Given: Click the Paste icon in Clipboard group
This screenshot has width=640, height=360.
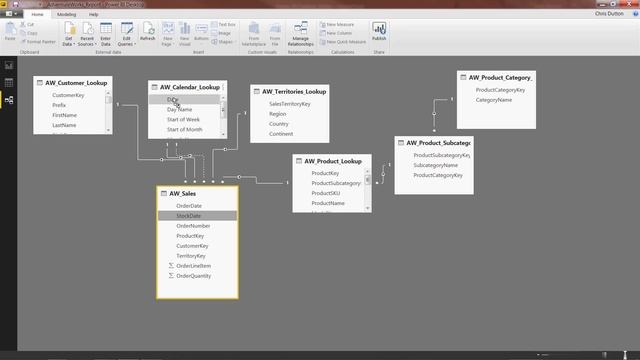Looking at the screenshot, I should (10, 31).
